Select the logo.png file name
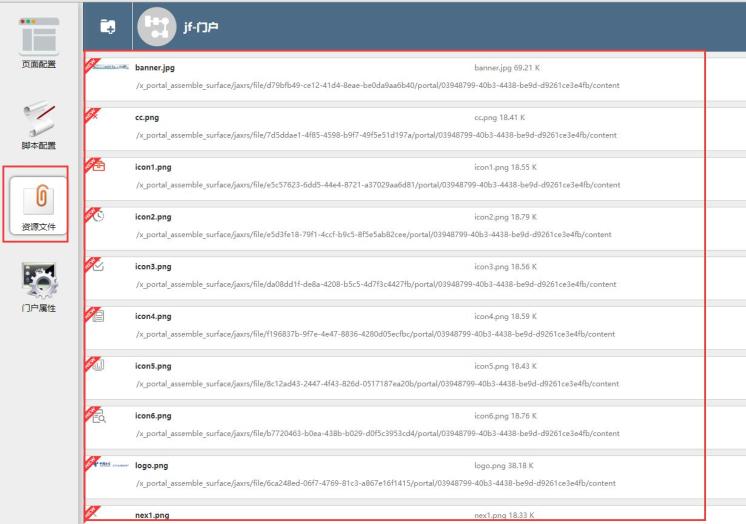Viewport: 746px width, 524px height. 151,465
